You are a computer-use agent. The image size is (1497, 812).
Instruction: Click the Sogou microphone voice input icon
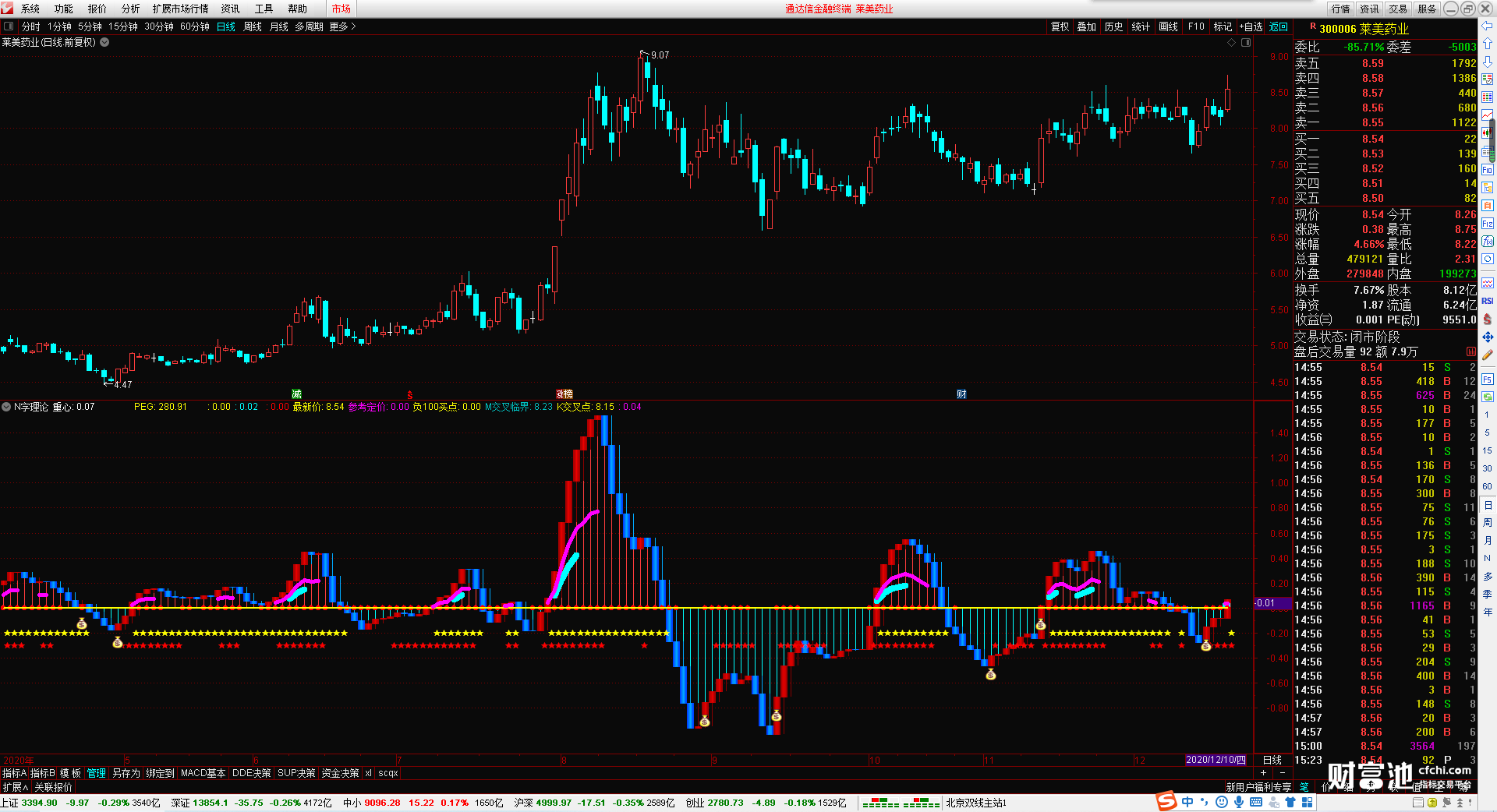click(x=1238, y=802)
